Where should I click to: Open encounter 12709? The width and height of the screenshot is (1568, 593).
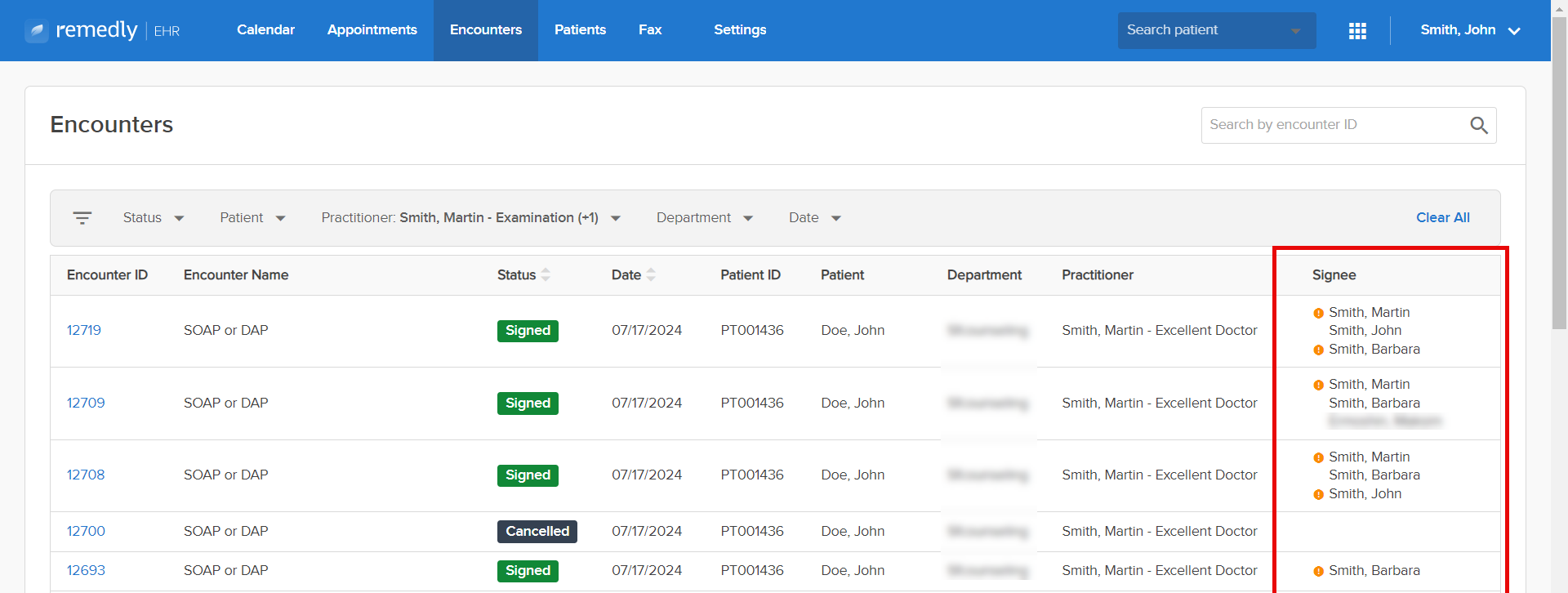click(x=86, y=404)
